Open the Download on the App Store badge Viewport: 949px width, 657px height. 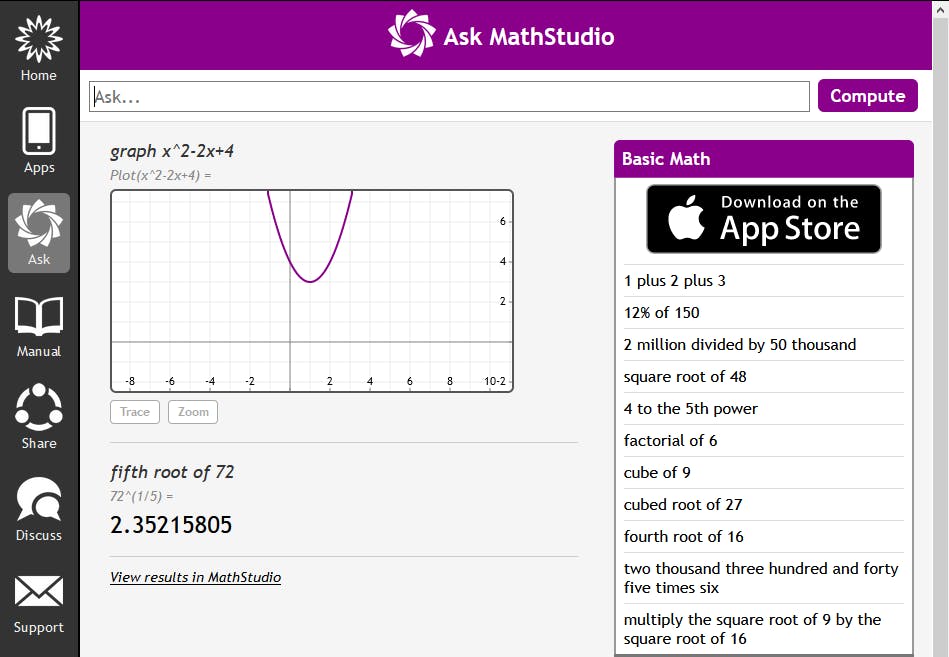763,218
